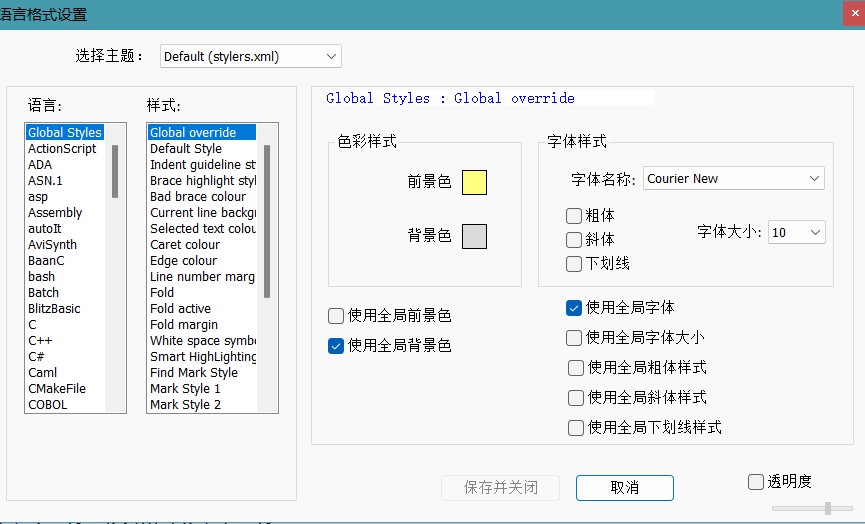
Task: Select Current line background style
Action: coord(203,213)
